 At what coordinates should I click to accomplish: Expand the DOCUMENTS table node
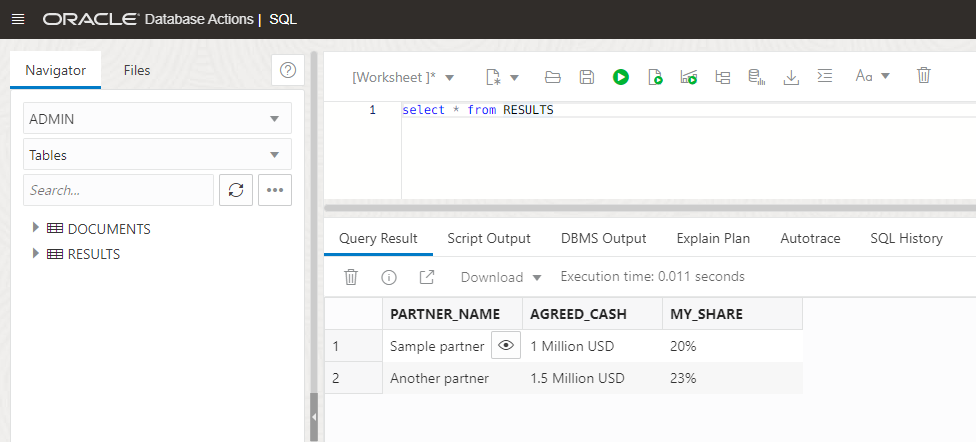pyautogui.click(x=36, y=228)
